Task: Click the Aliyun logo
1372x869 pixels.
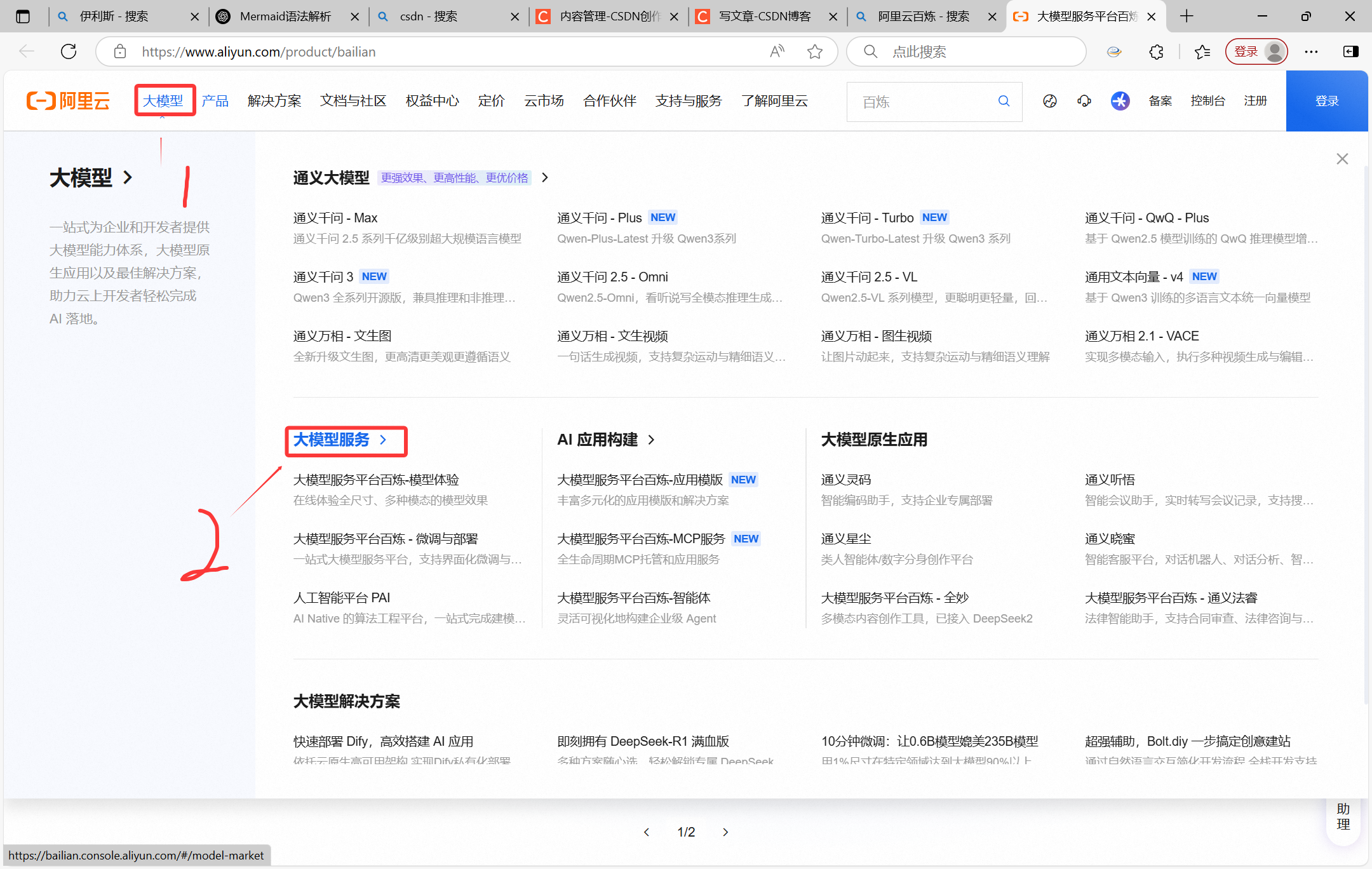Action: tap(68, 101)
